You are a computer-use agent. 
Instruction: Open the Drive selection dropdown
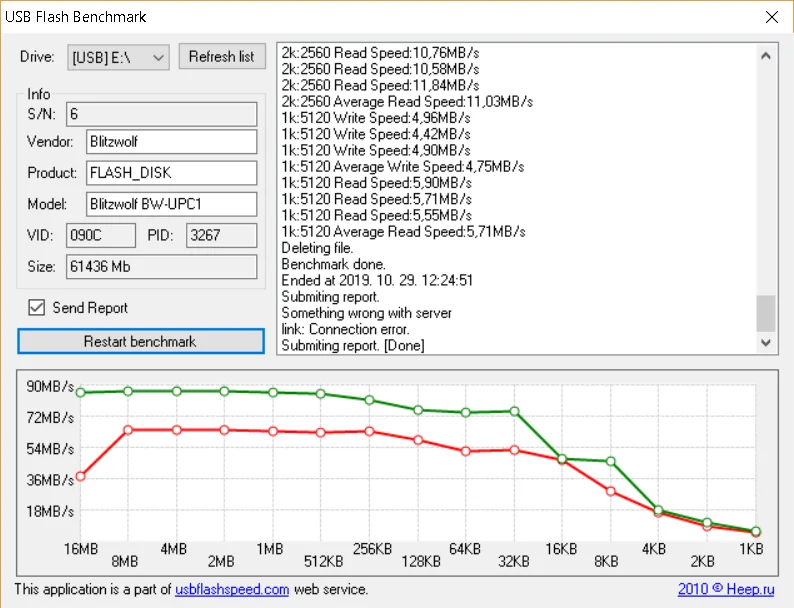118,57
